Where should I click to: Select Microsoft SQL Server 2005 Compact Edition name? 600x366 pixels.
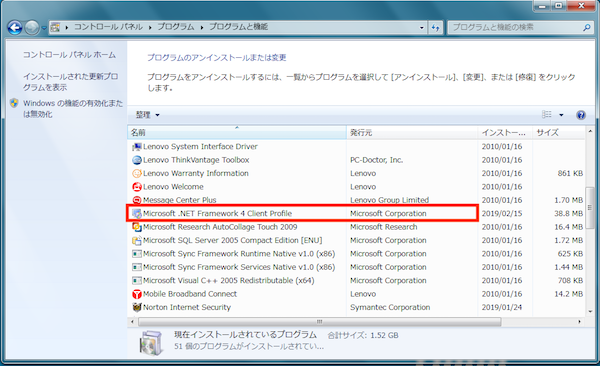coord(233,240)
